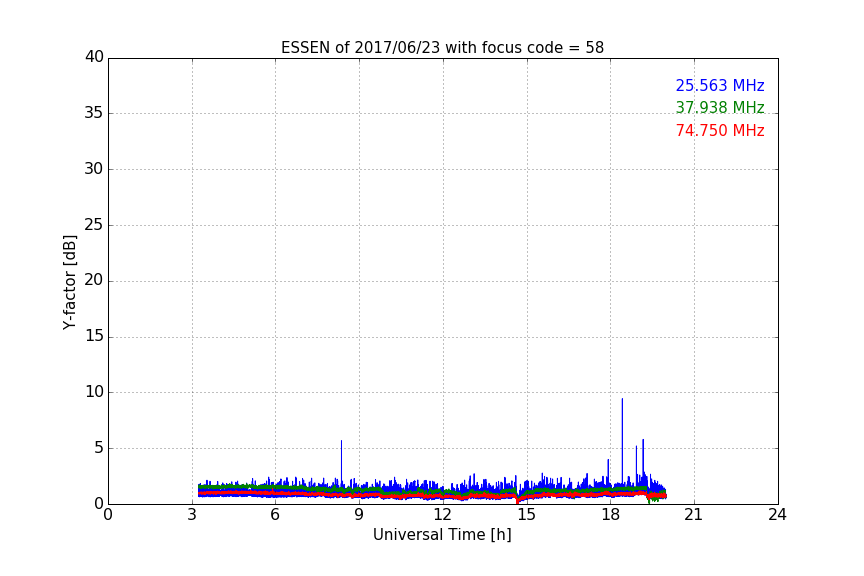Click the y-axis tick value 30
This screenshot has height=576, width=864.
click(x=94, y=169)
